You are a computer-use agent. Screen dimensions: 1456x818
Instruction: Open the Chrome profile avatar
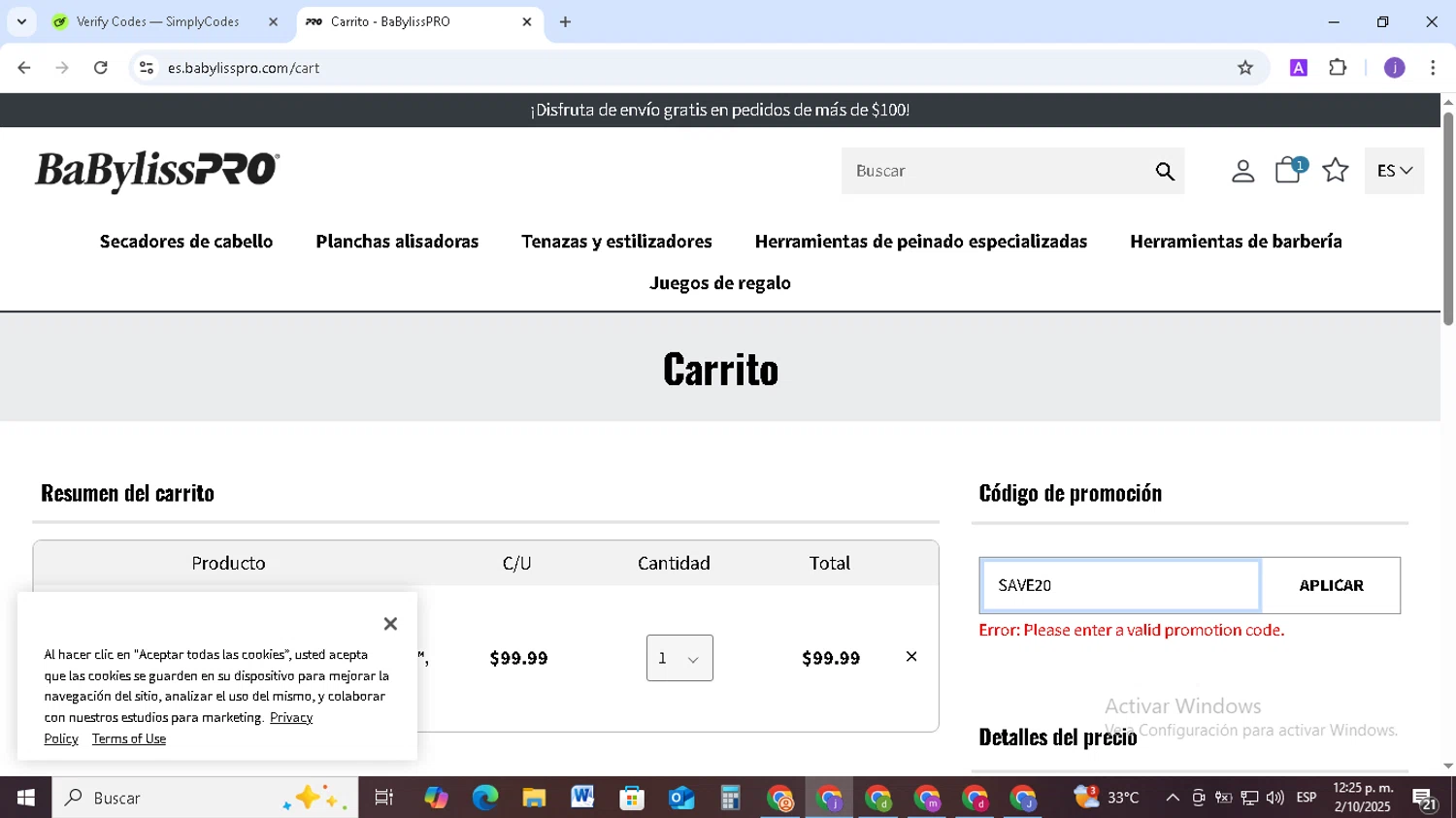coord(1394,68)
